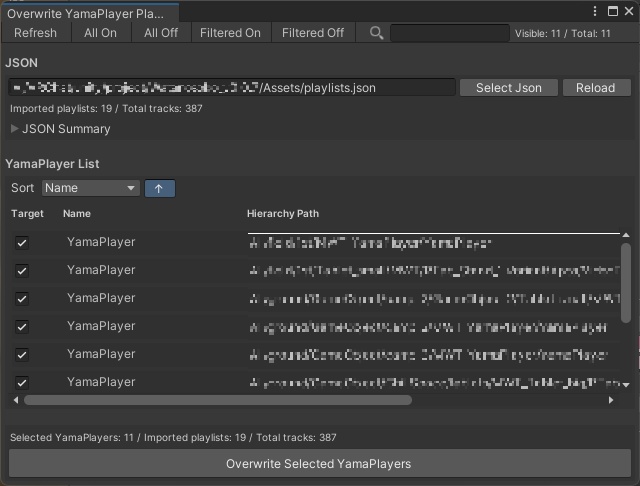The width and height of the screenshot is (640, 486).
Task: Click the vertical scrollbar's down arrow
Action: pos(626,385)
